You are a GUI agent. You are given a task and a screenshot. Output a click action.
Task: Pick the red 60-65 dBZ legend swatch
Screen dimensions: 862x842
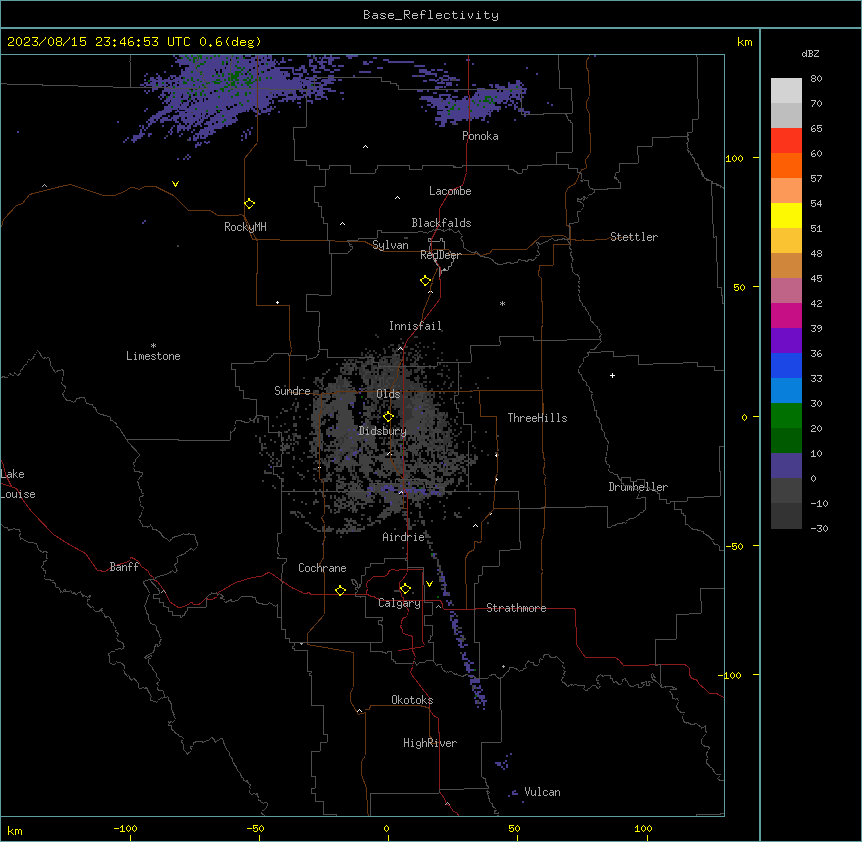pos(786,141)
